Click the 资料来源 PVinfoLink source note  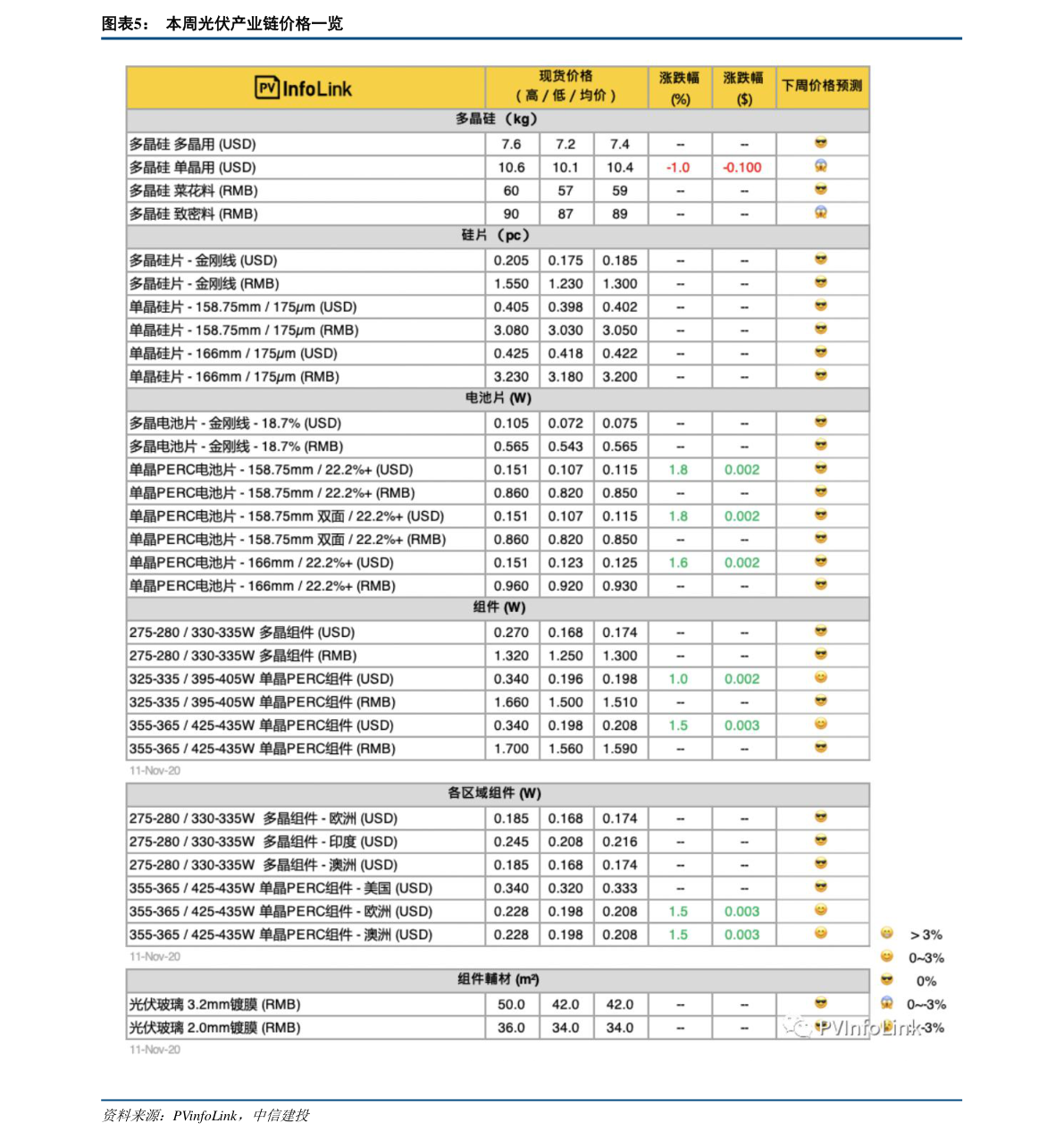pos(205,1115)
